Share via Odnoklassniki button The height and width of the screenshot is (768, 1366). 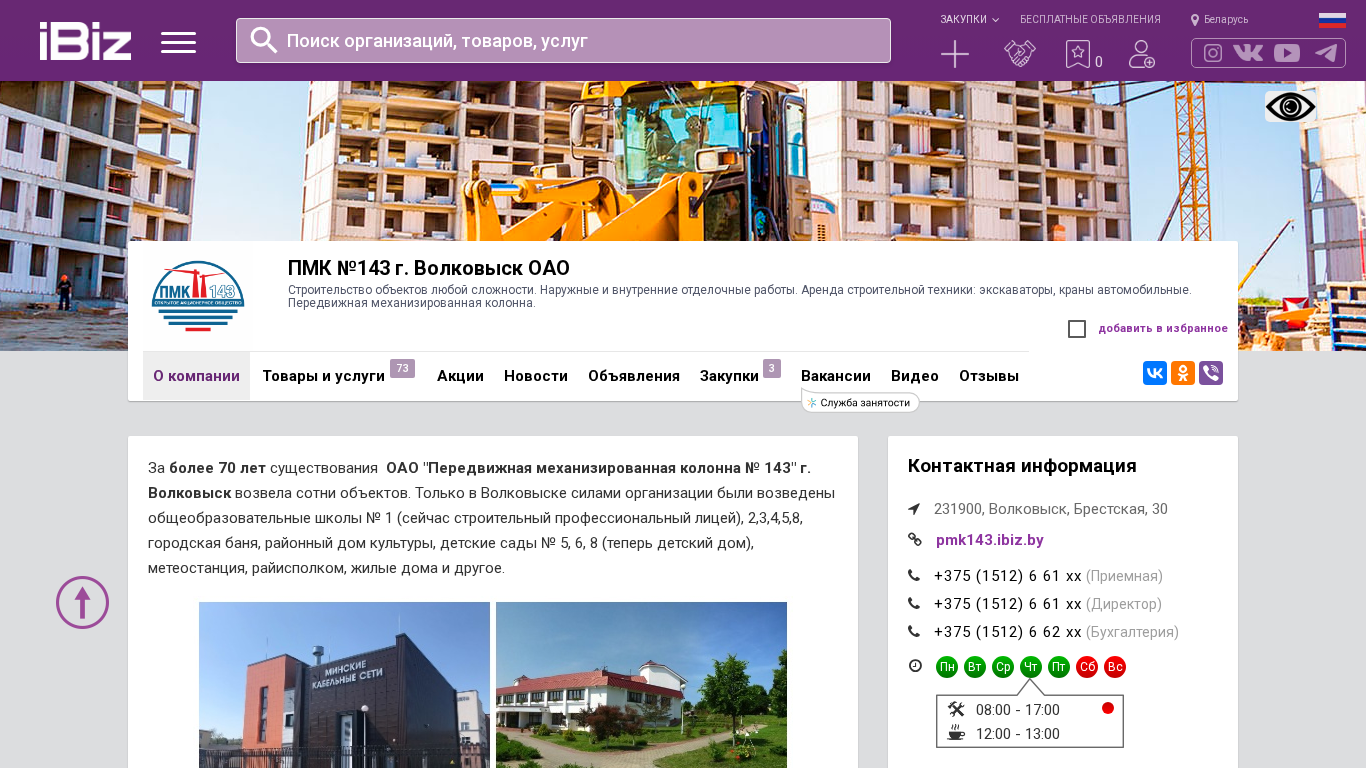tap(1183, 373)
